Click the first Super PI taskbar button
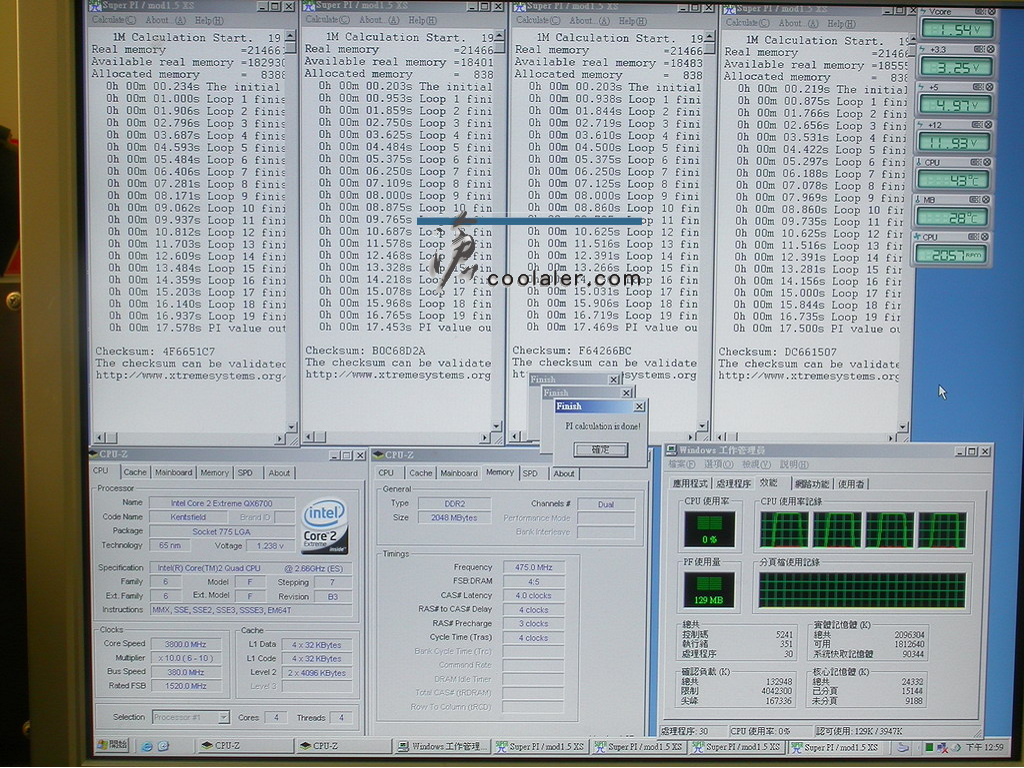Screen dimensions: 1024x768 click(x=541, y=746)
